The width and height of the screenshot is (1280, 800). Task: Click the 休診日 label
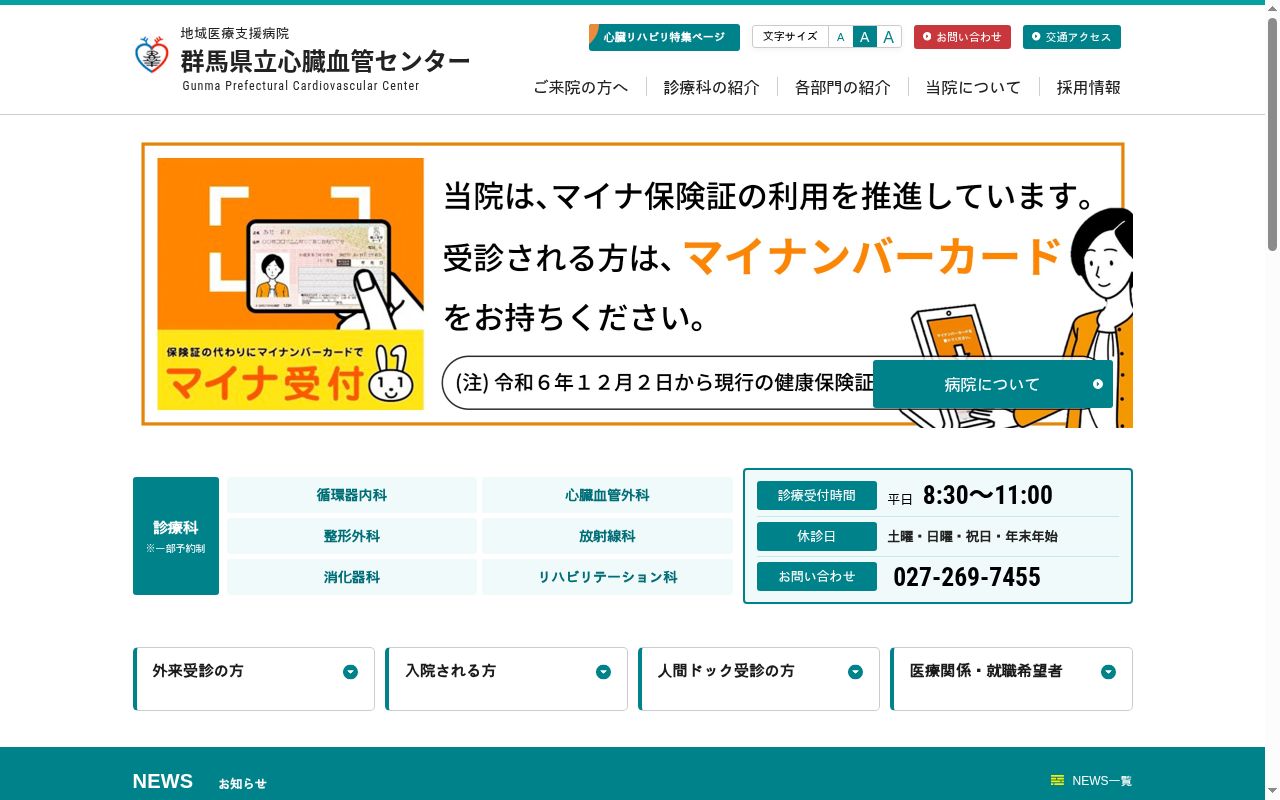(x=817, y=536)
